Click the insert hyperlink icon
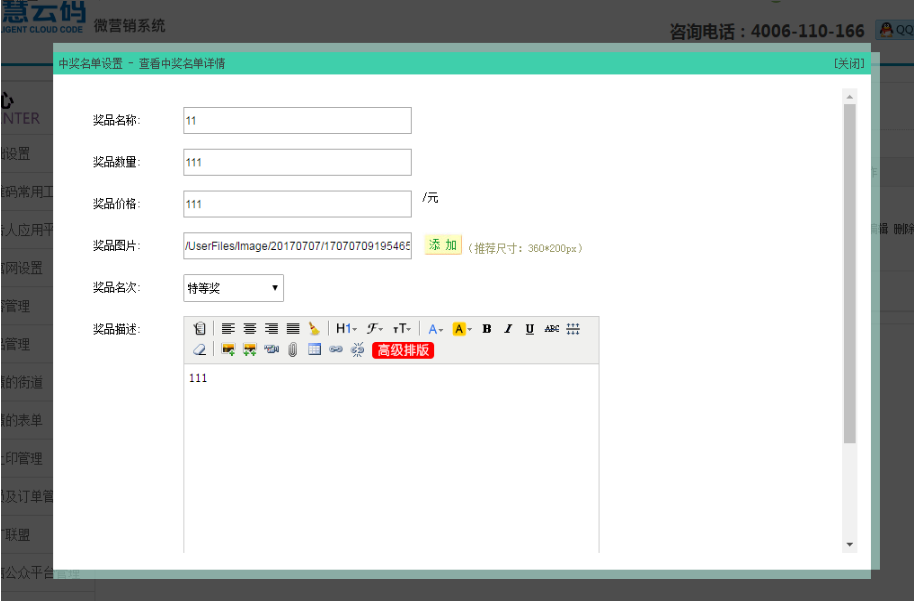This screenshot has width=917, height=601. (335, 350)
